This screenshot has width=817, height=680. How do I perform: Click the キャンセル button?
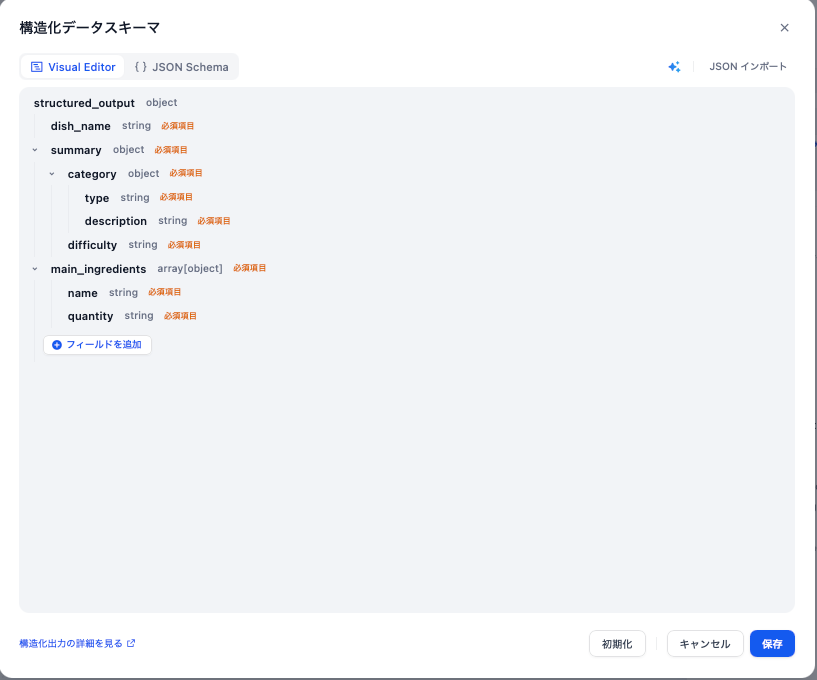pos(705,644)
